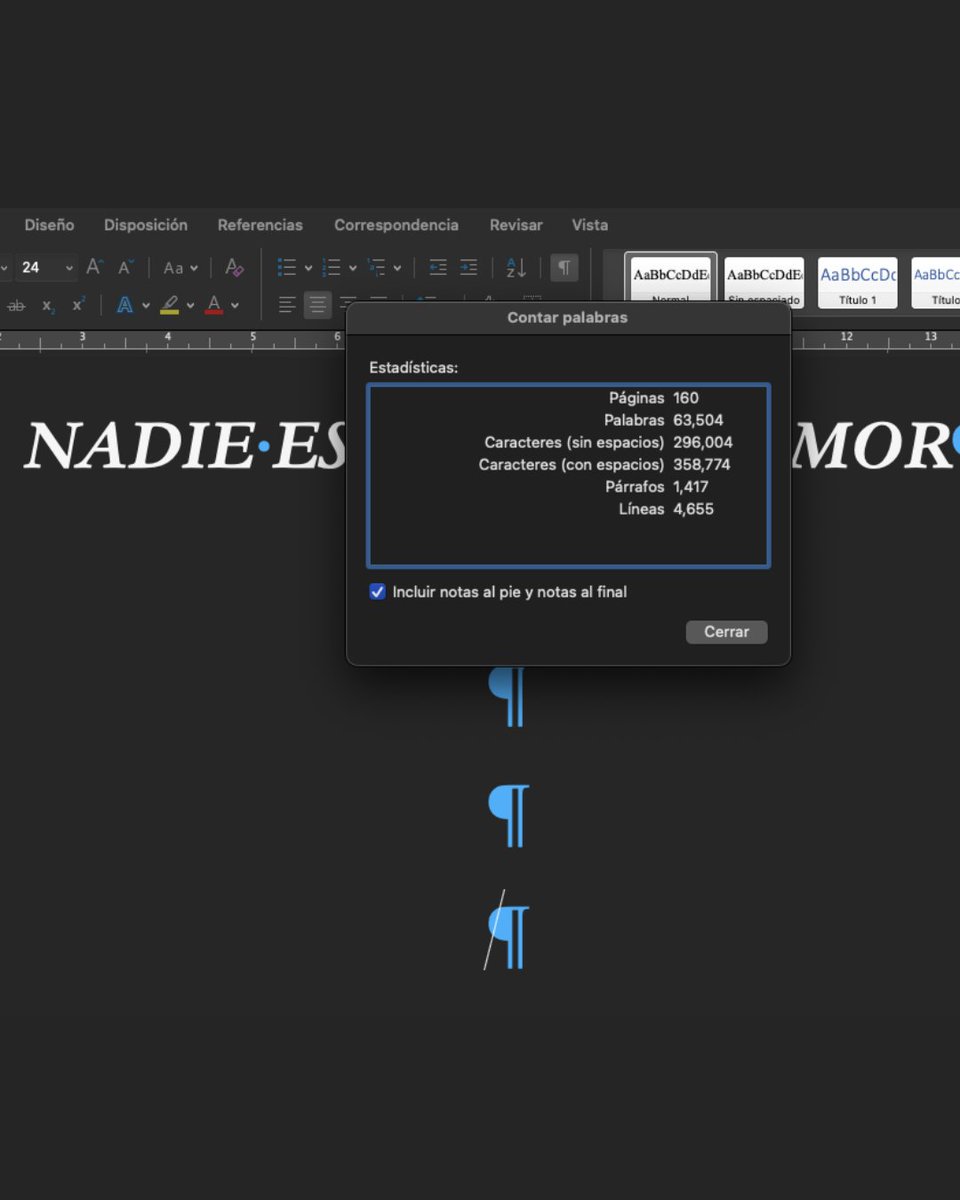
Task: Insert a multilevel list
Action: tap(376, 267)
